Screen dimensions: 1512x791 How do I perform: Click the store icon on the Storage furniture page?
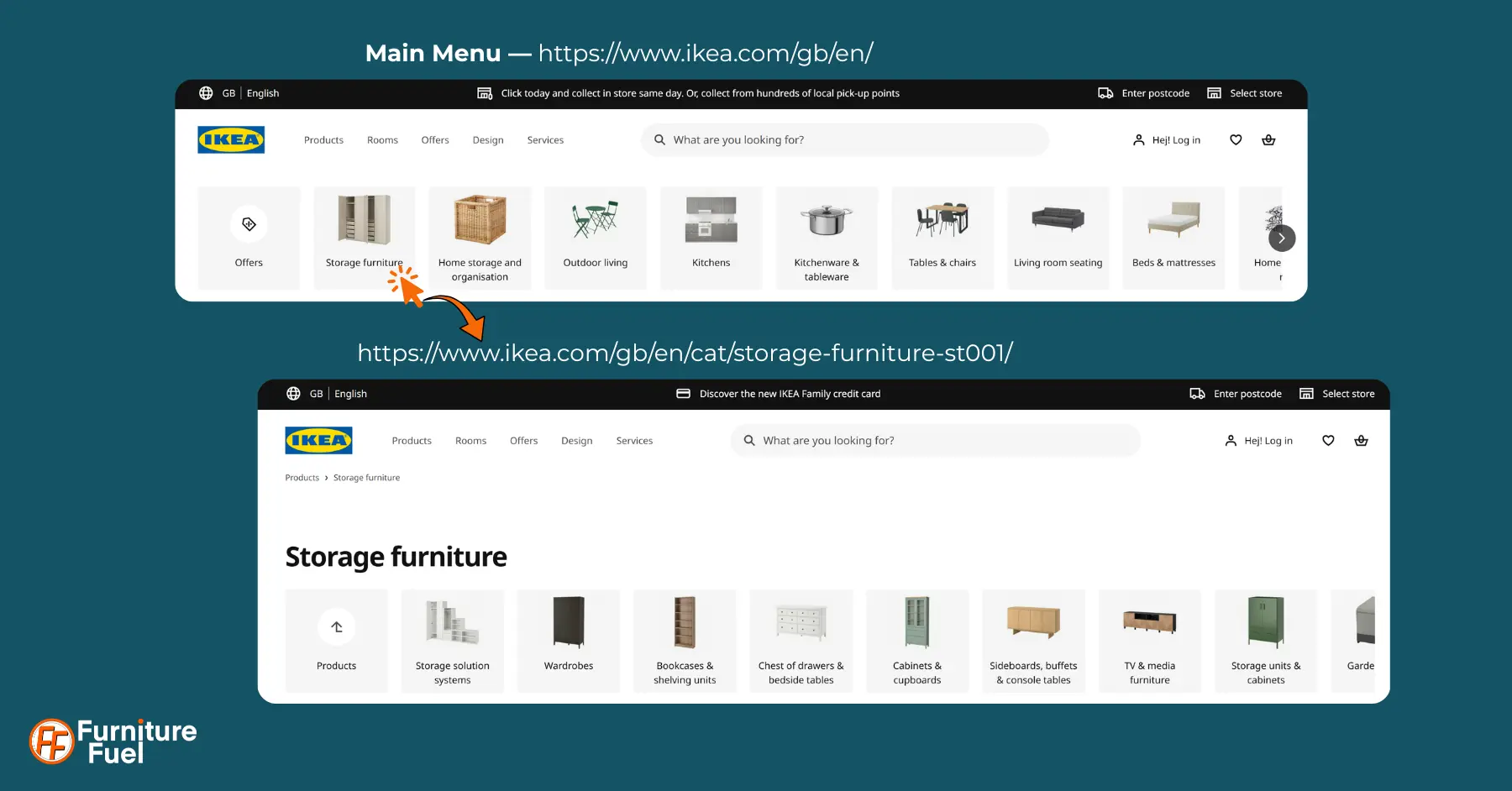1306,394
